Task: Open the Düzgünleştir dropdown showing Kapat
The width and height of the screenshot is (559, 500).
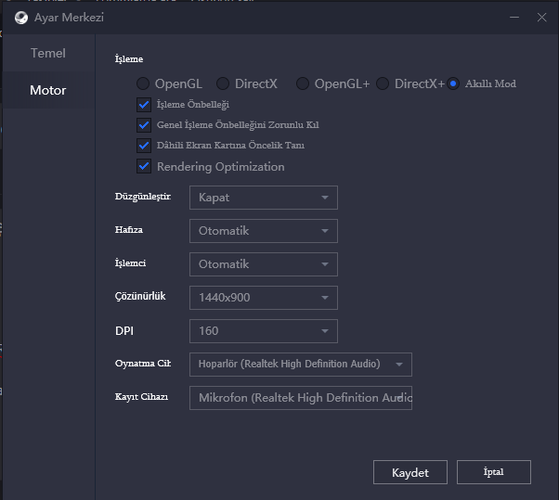Action: pyautogui.click(x=263, y=197)
